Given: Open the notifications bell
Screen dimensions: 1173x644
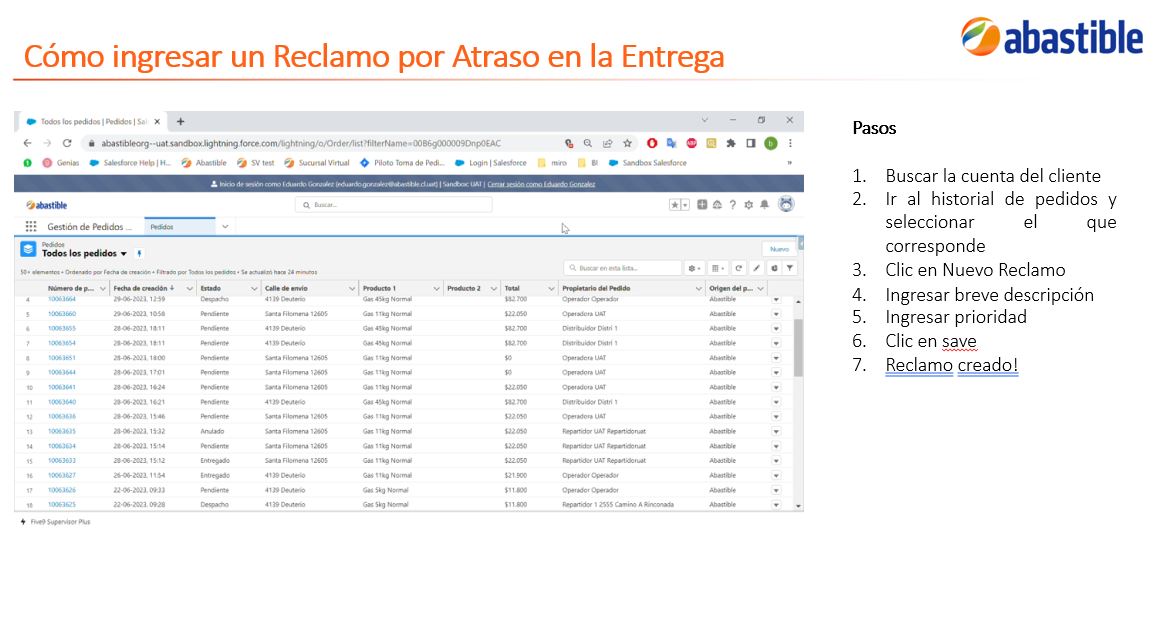Looking at the screenshot, I should pos(764,205).
